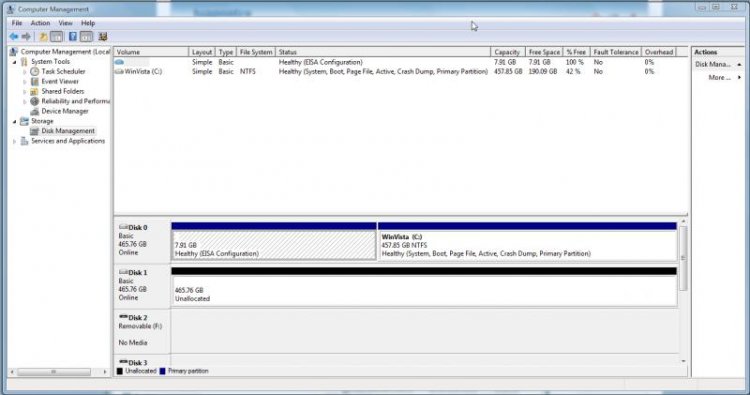The height and width of the screenshot is (395, 750).
Task: Click the Back arrow in the toolbar
Action: 14,36
